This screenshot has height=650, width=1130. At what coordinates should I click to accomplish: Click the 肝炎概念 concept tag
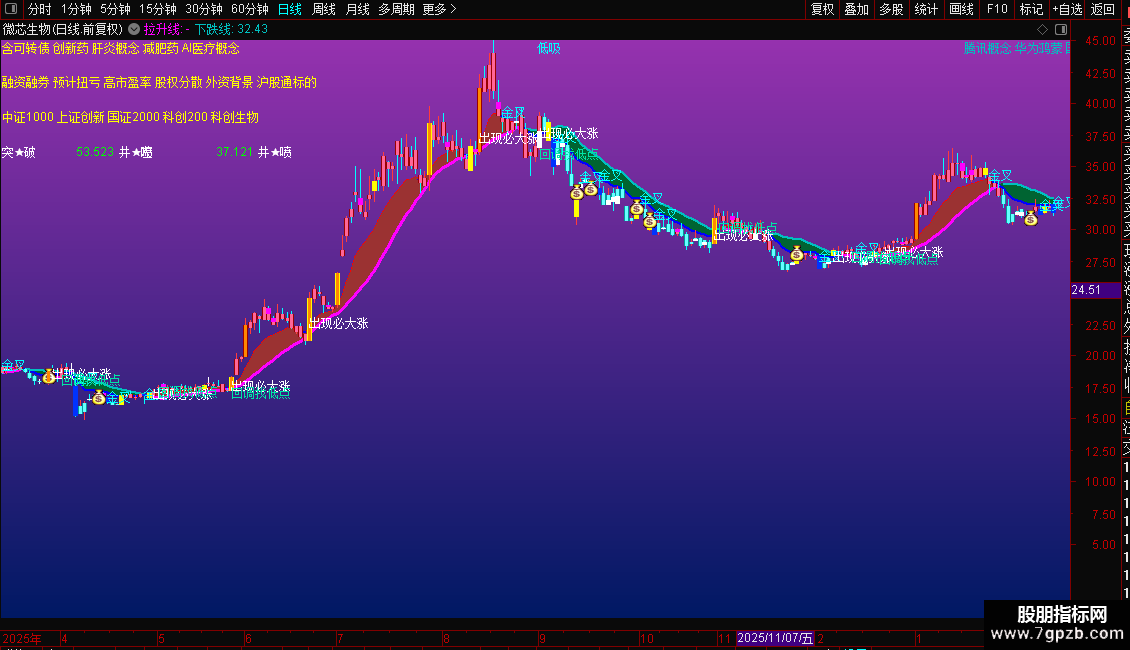[115, 48]
